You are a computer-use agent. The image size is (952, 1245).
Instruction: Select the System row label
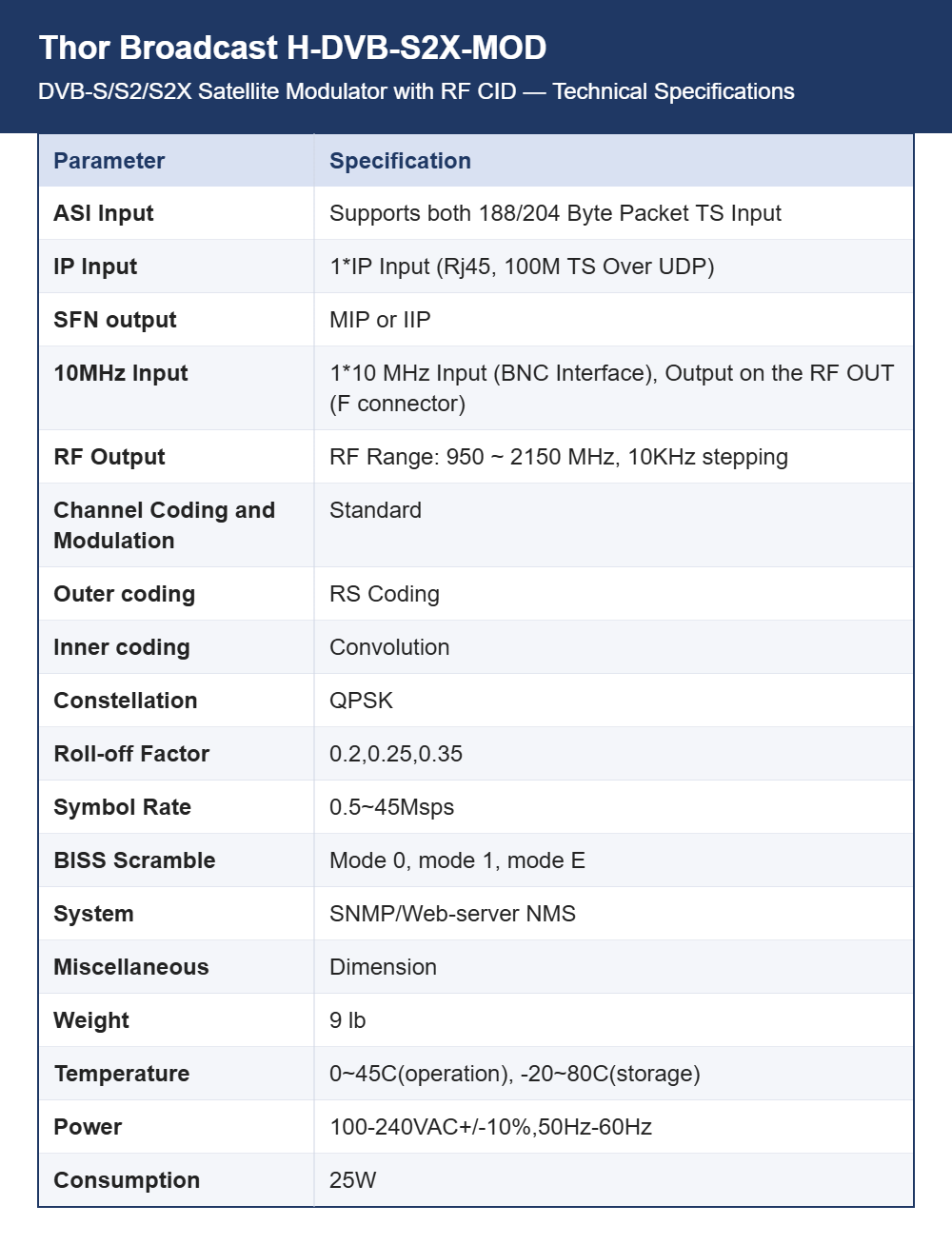pyautogui.click(x=94, y=914)
